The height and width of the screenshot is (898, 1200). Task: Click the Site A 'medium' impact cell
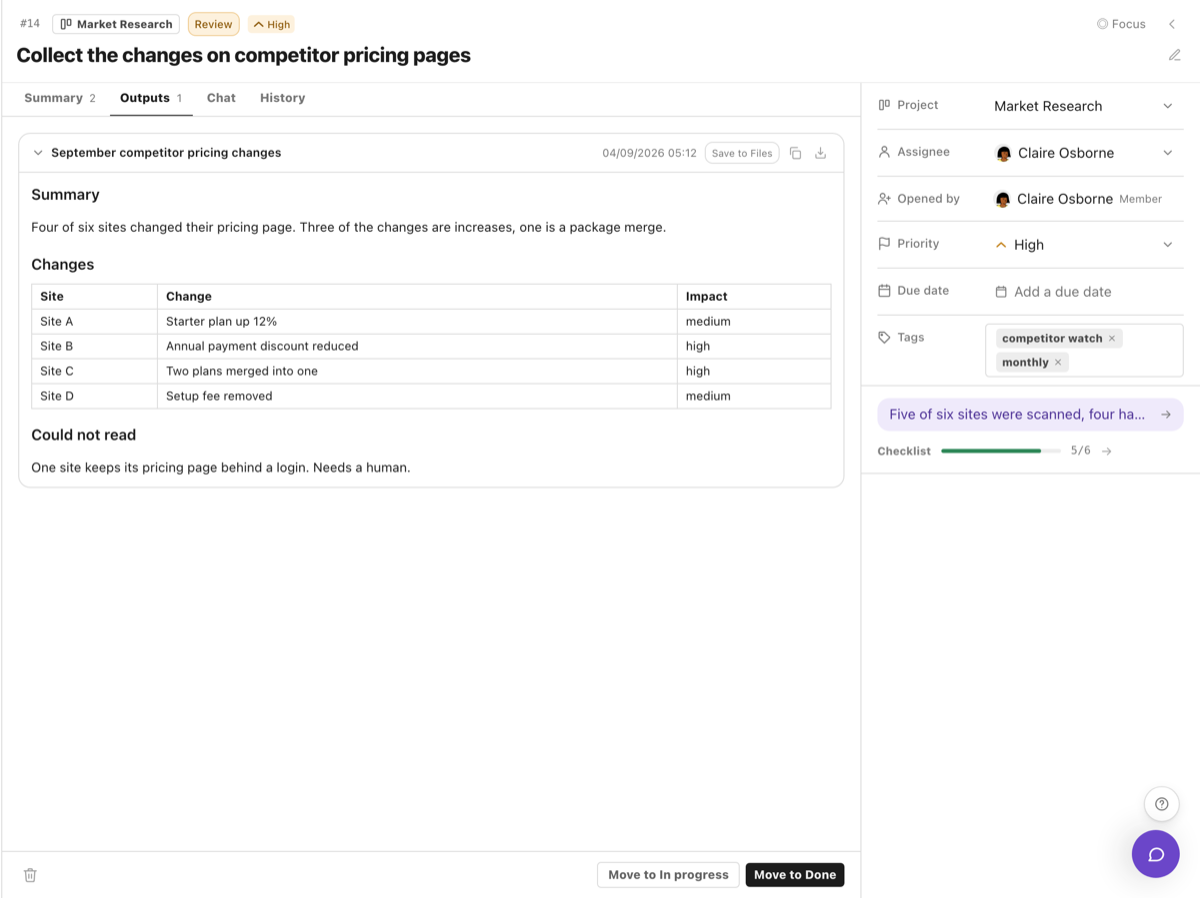point(754,322)
